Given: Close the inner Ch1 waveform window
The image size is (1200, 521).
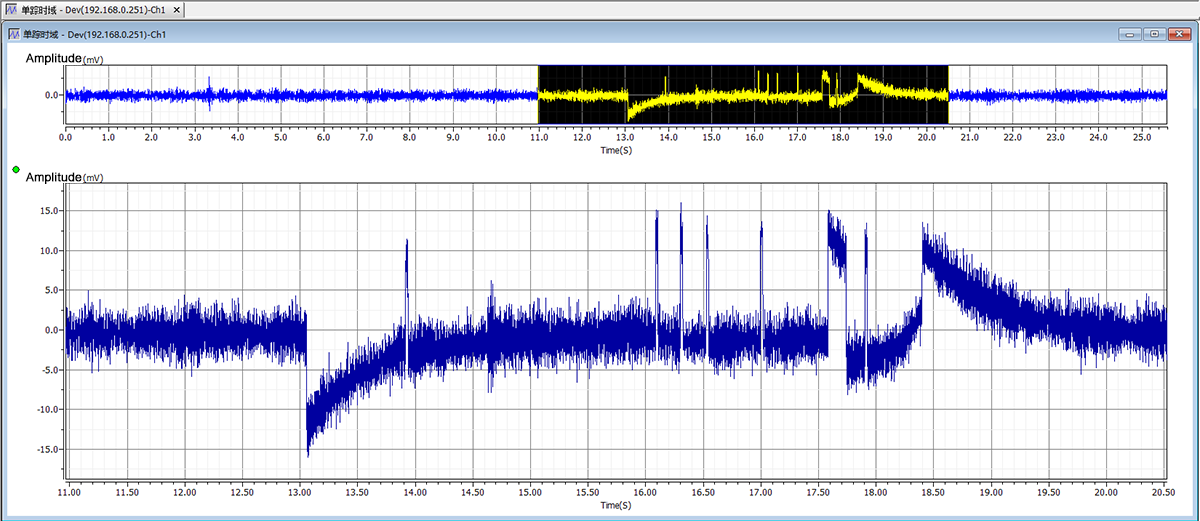Looking at the screenshot, I should (x=1178, y=34).
